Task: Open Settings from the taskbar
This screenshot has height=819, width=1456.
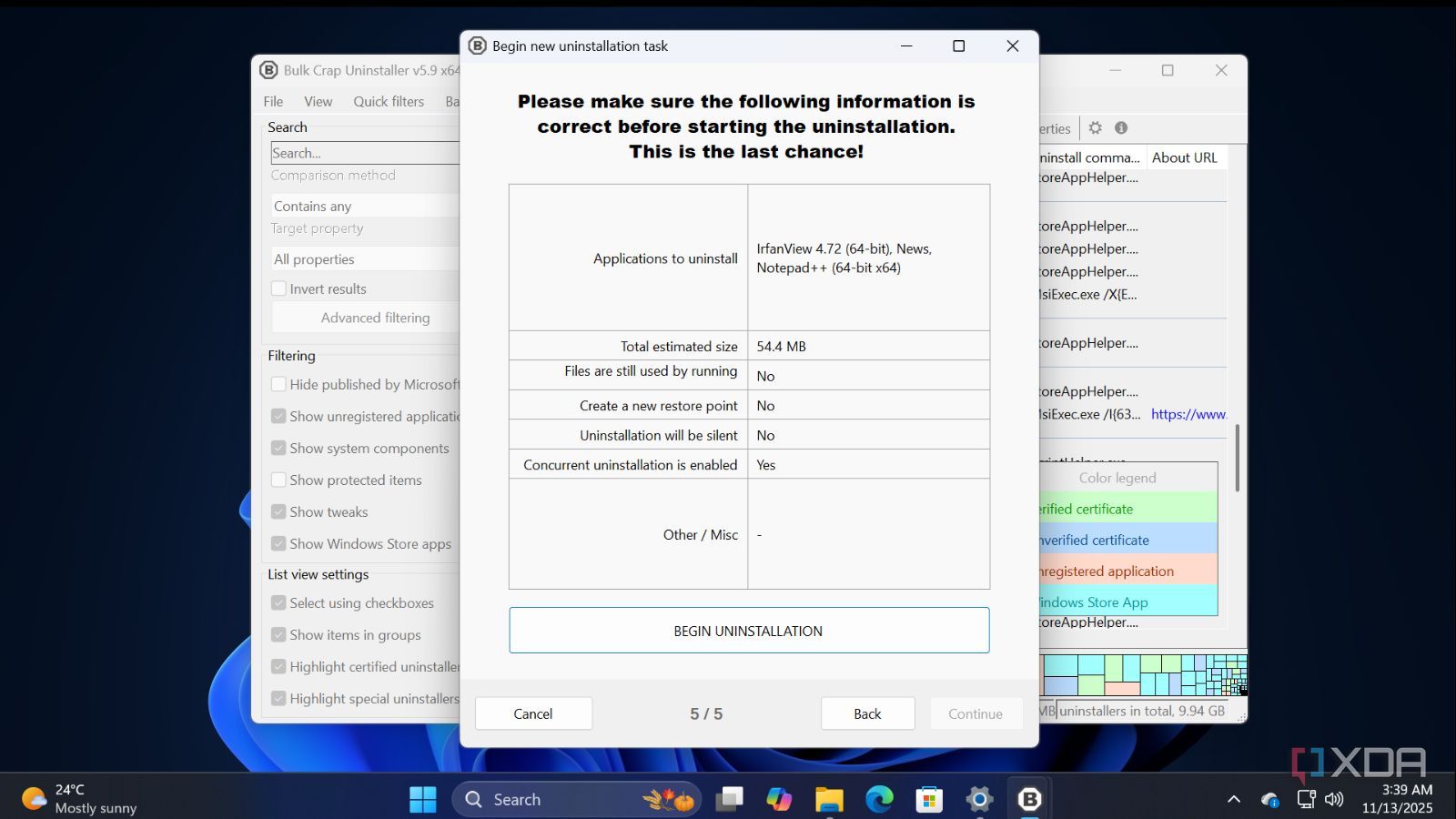Action: click(x=979, y=799)
